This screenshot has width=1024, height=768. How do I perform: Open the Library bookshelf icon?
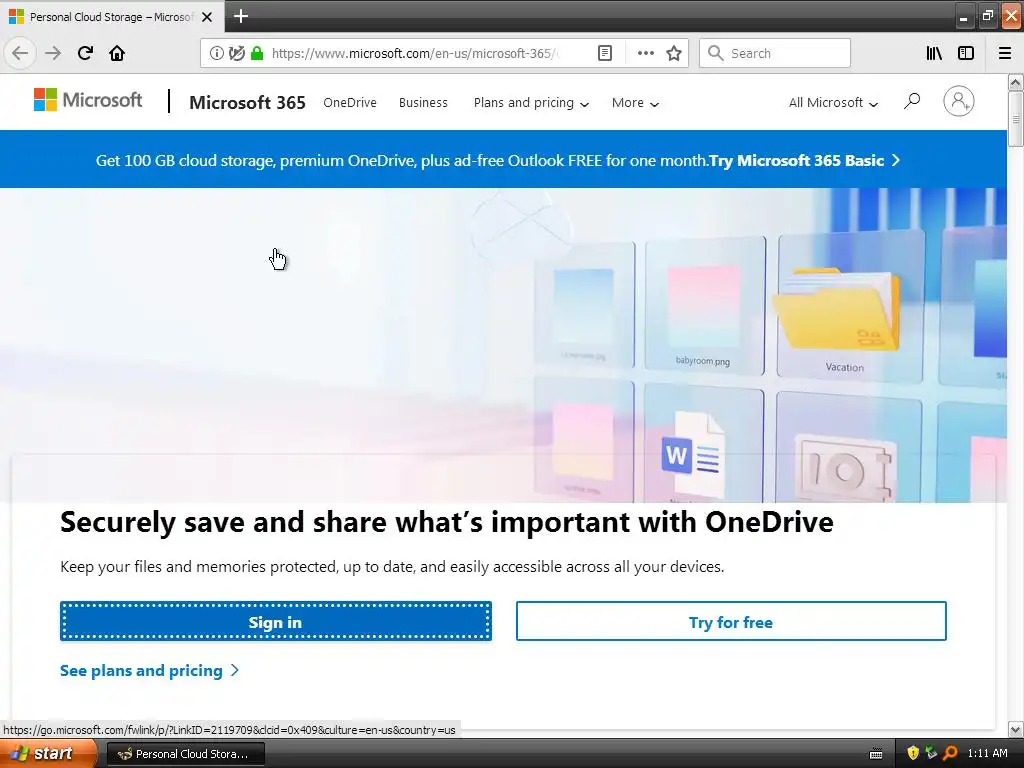coord(934,54)
